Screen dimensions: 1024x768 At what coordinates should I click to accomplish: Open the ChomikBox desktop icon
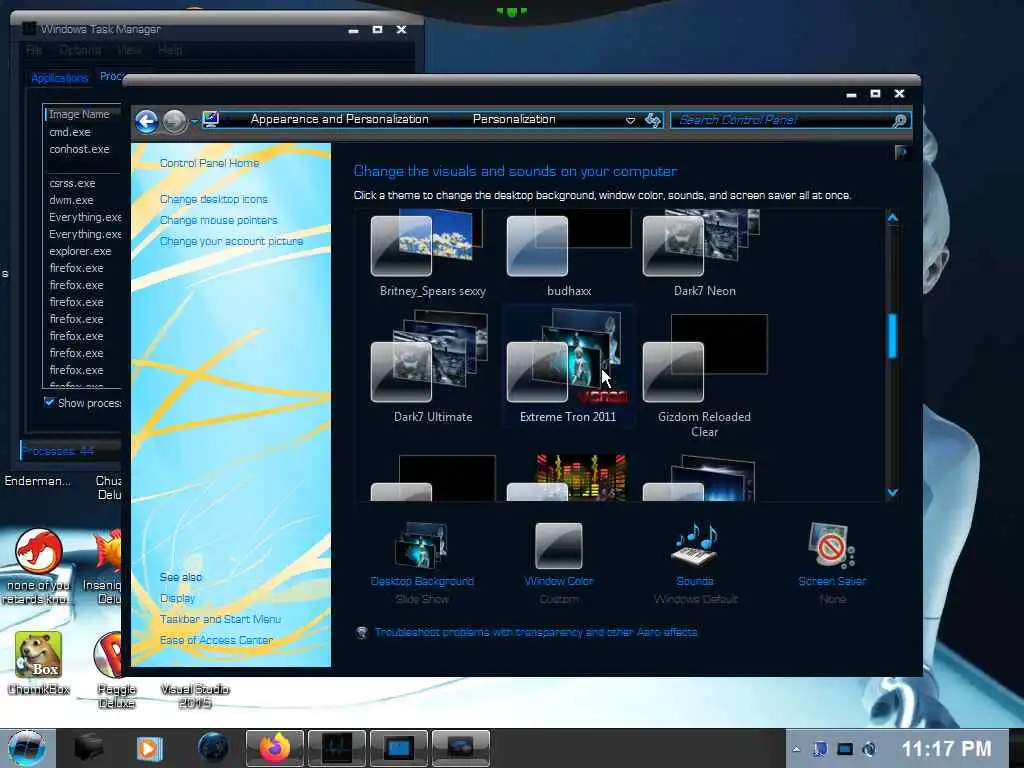39,663
